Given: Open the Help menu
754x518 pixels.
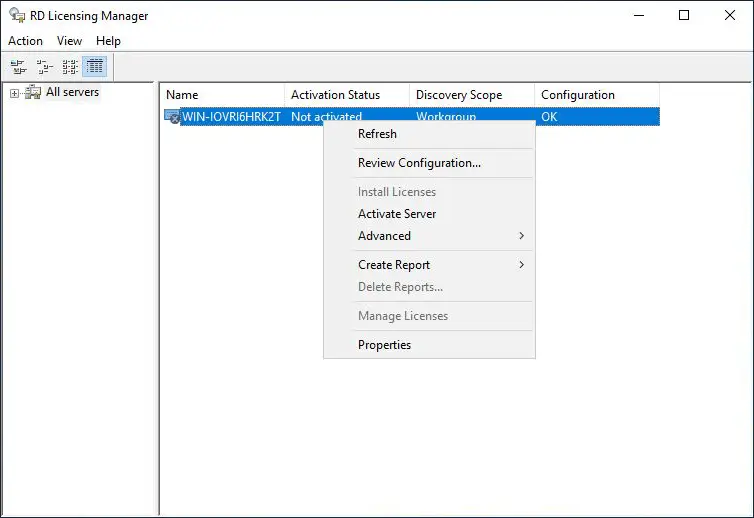Looking at the screenshot, I should coord(108,41).
